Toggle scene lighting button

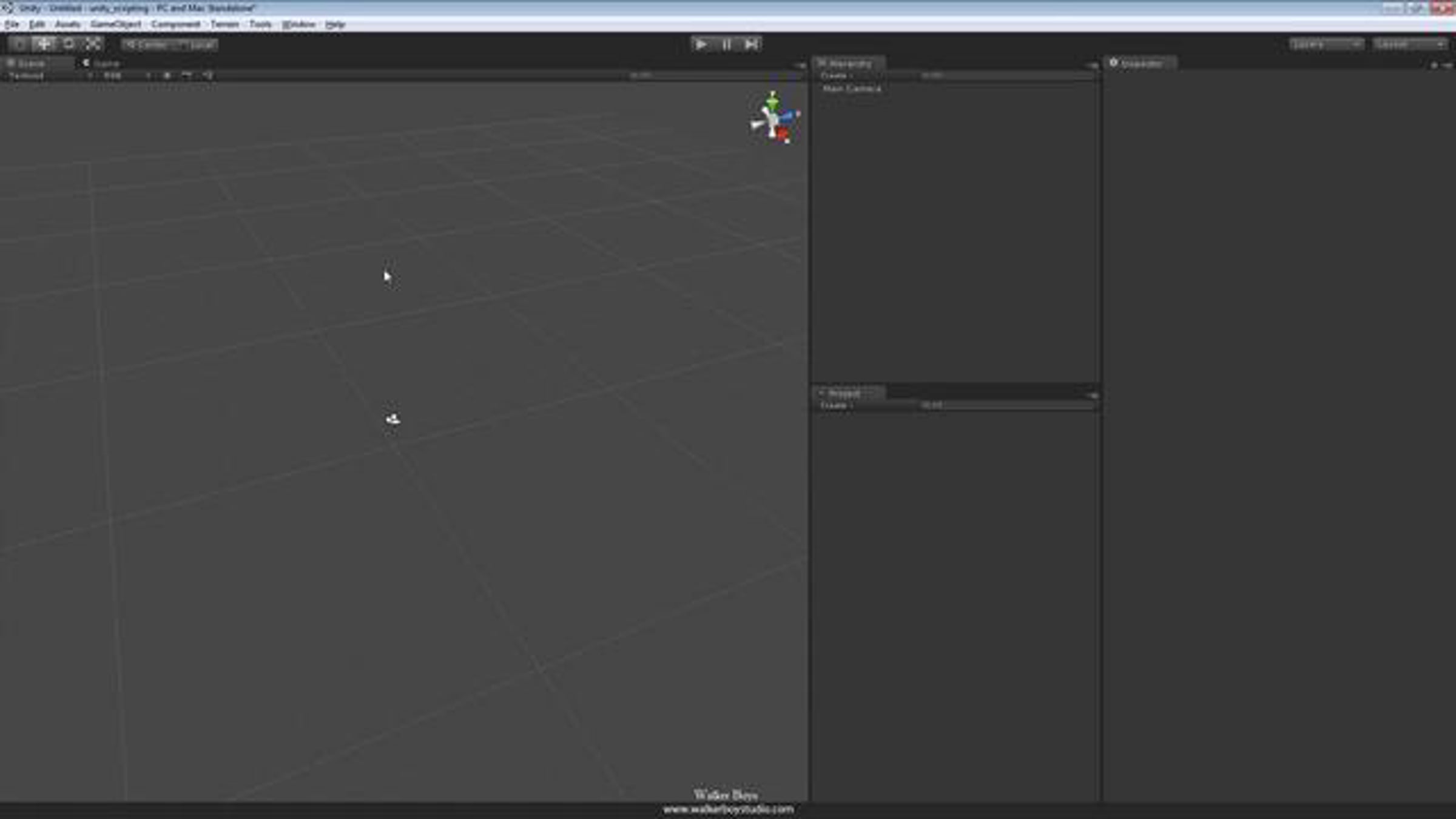click(x=167, y=76)
